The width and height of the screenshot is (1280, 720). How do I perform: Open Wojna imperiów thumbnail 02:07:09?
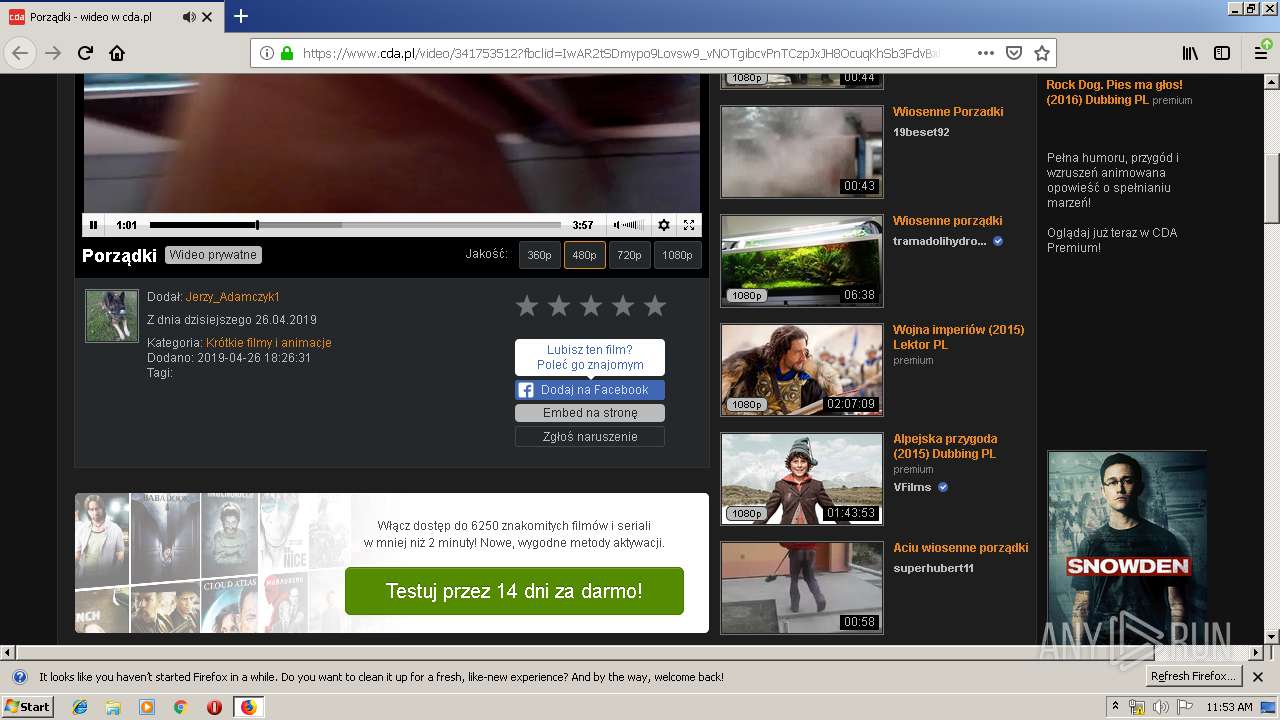(802, 370)
